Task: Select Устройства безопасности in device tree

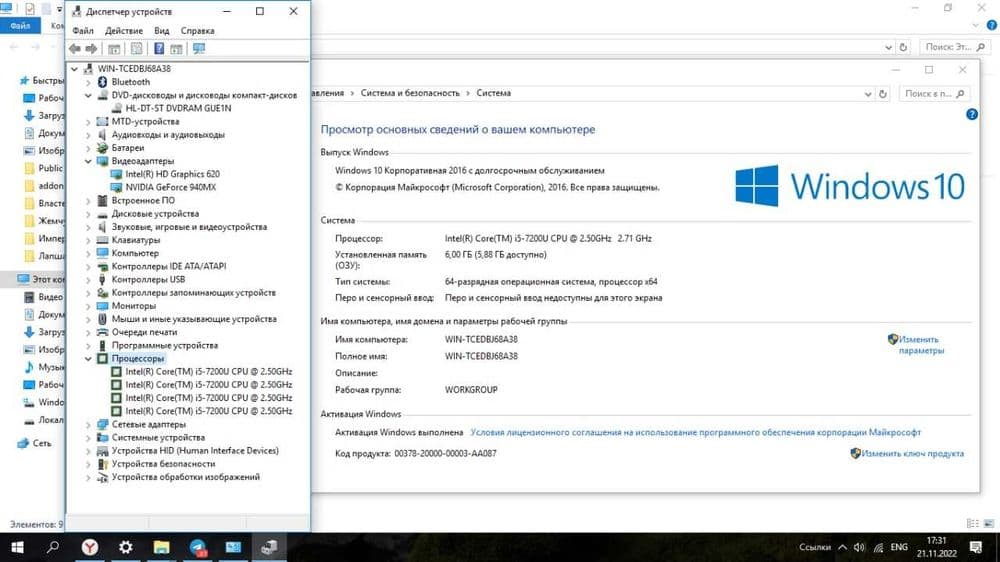Action: coord(163,464)
